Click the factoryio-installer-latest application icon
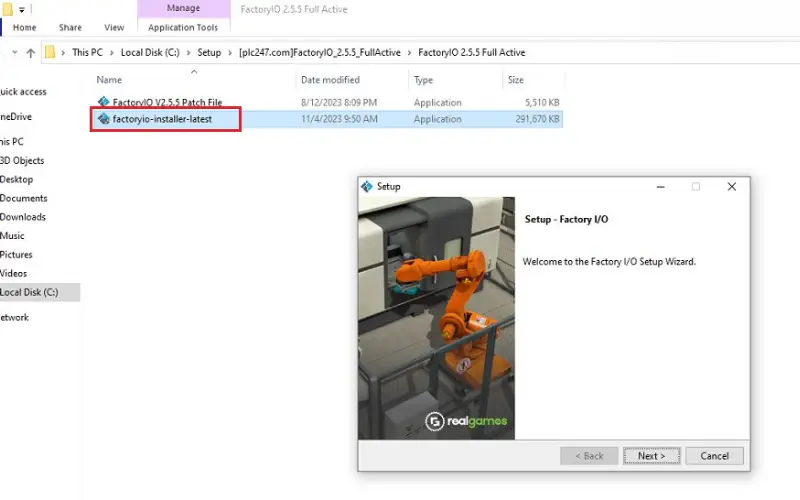 pos(104,119)
